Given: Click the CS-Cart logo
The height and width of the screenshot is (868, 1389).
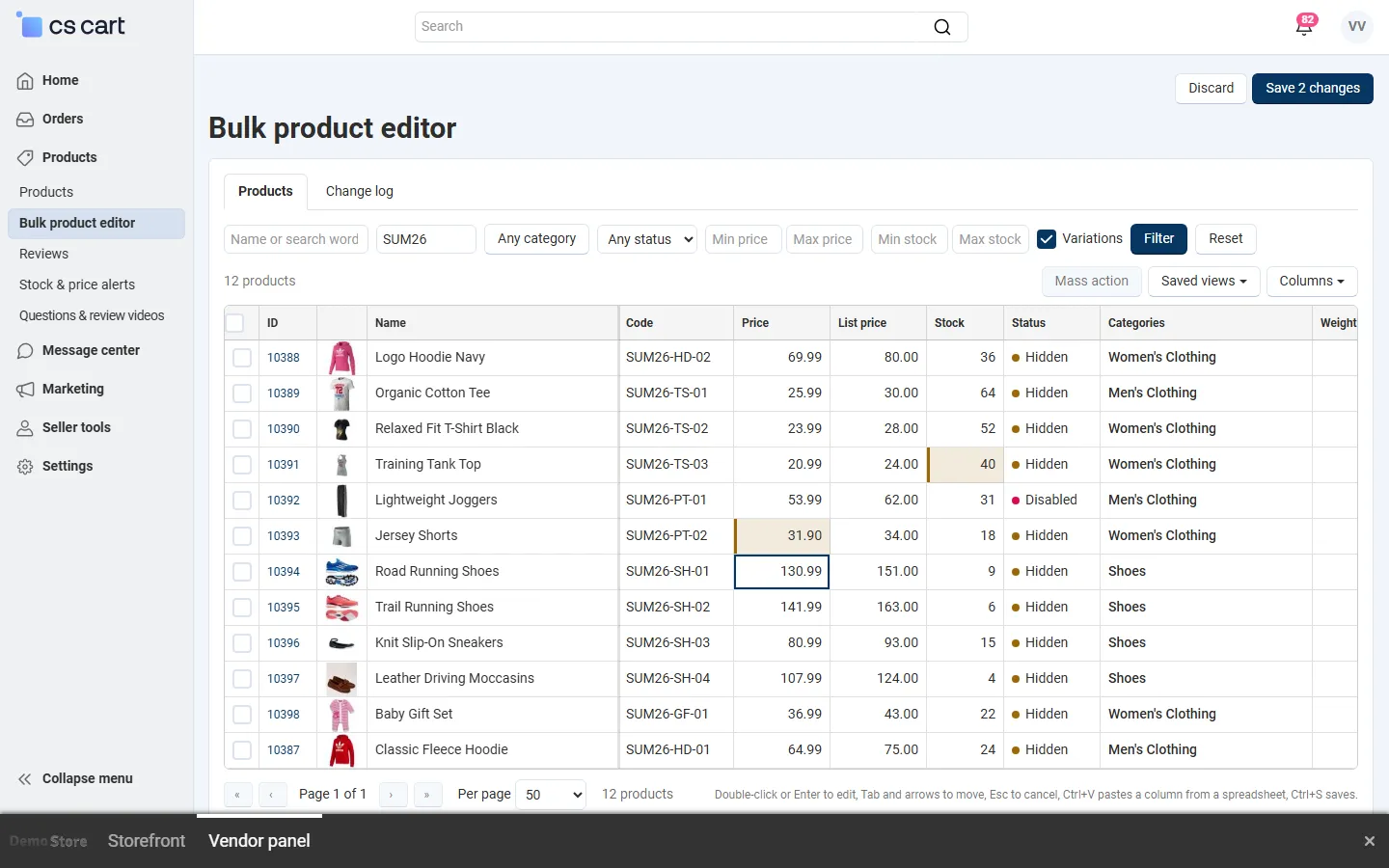Looking at the screenshot, I should 71,26.
